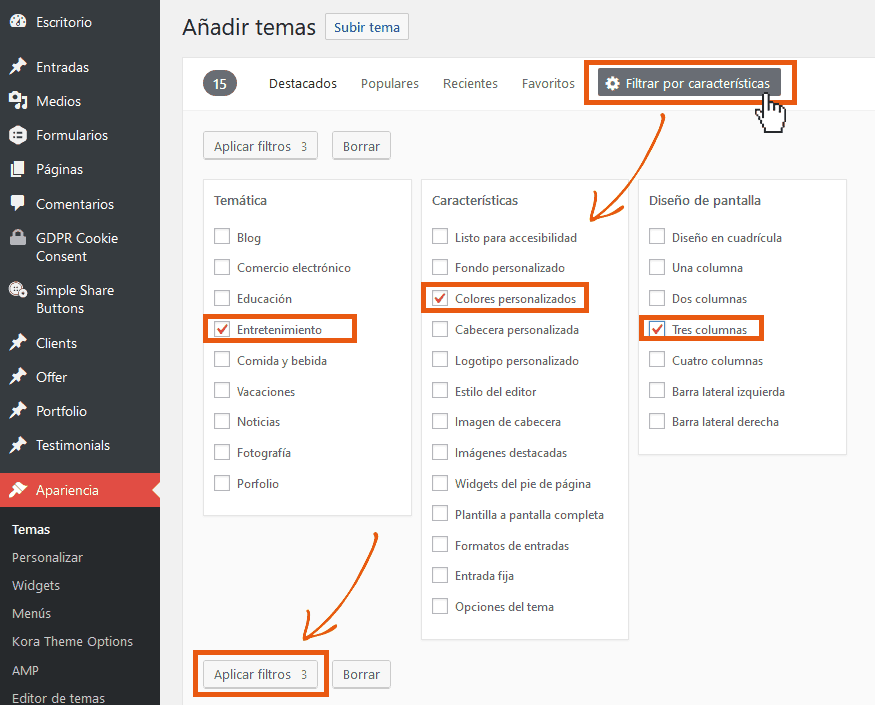Open Medios via its media icon
875x705 pixels.
point(18,101)
